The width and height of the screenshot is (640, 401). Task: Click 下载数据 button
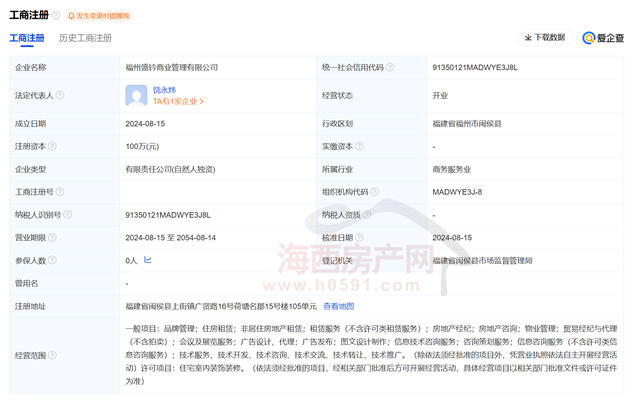545,38
